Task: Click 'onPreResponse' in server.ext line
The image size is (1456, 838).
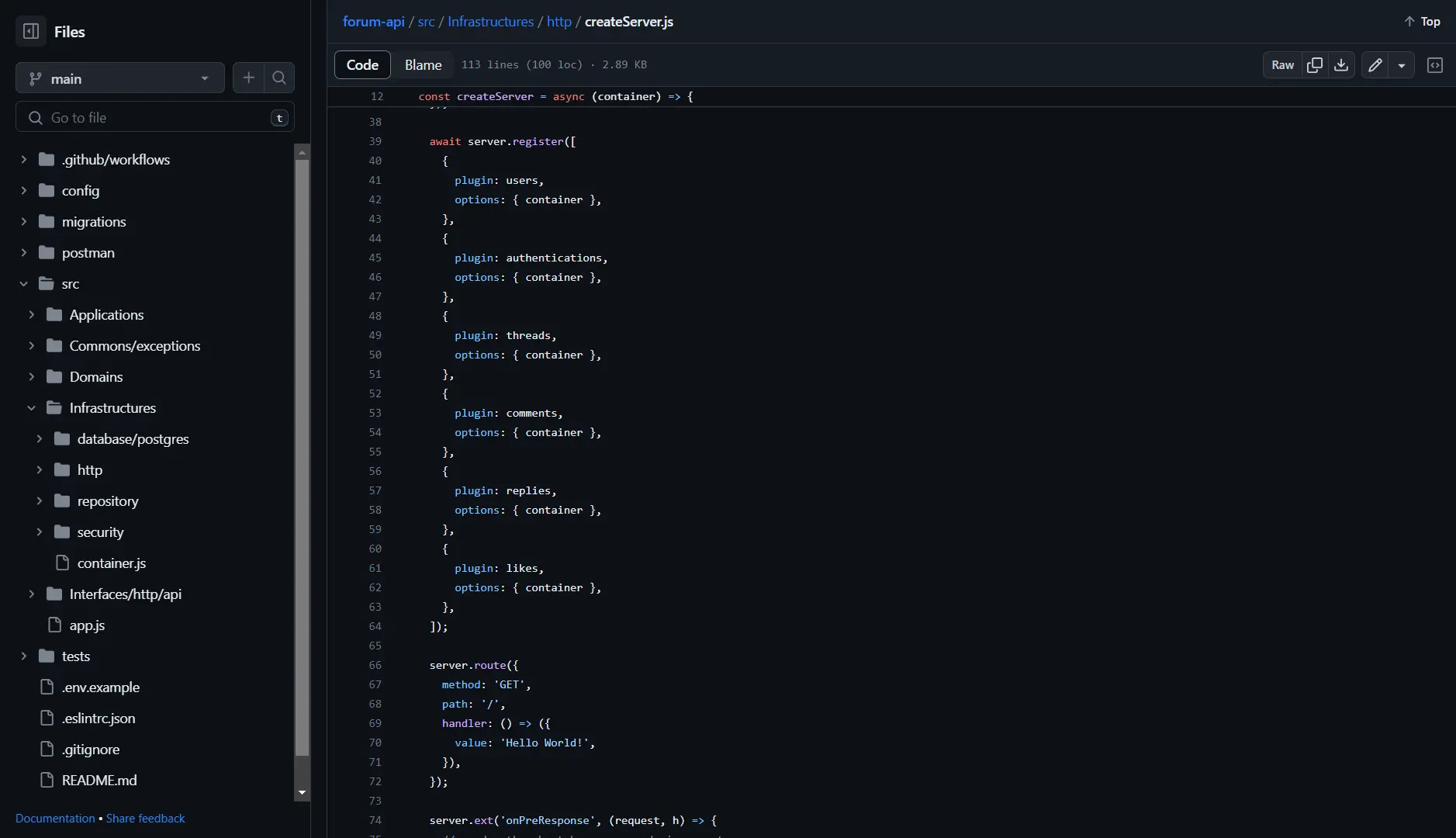Action: pos(548,820)
